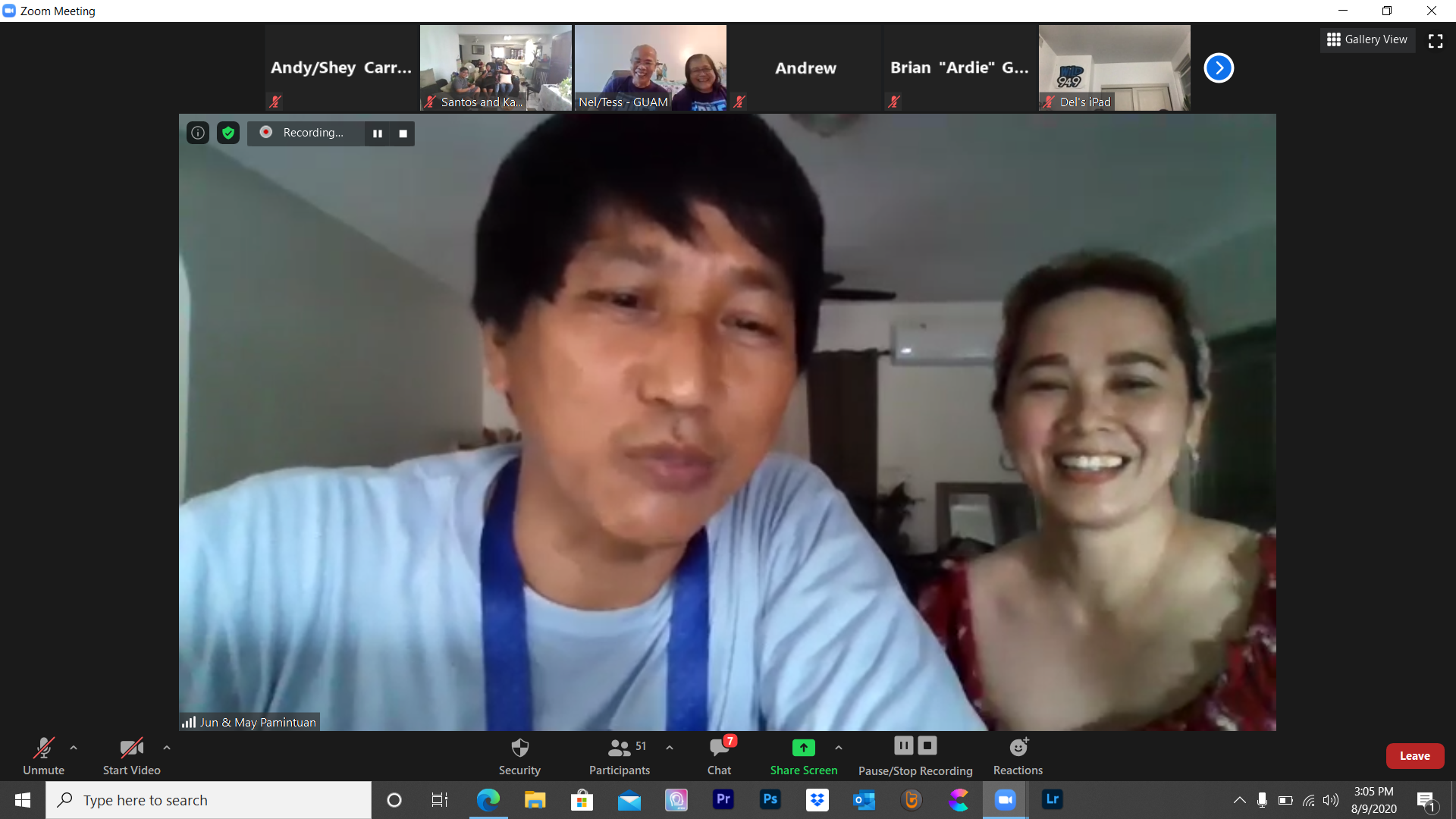
Task: Click the red Leave button
Action: click(x=1415, y=756)
